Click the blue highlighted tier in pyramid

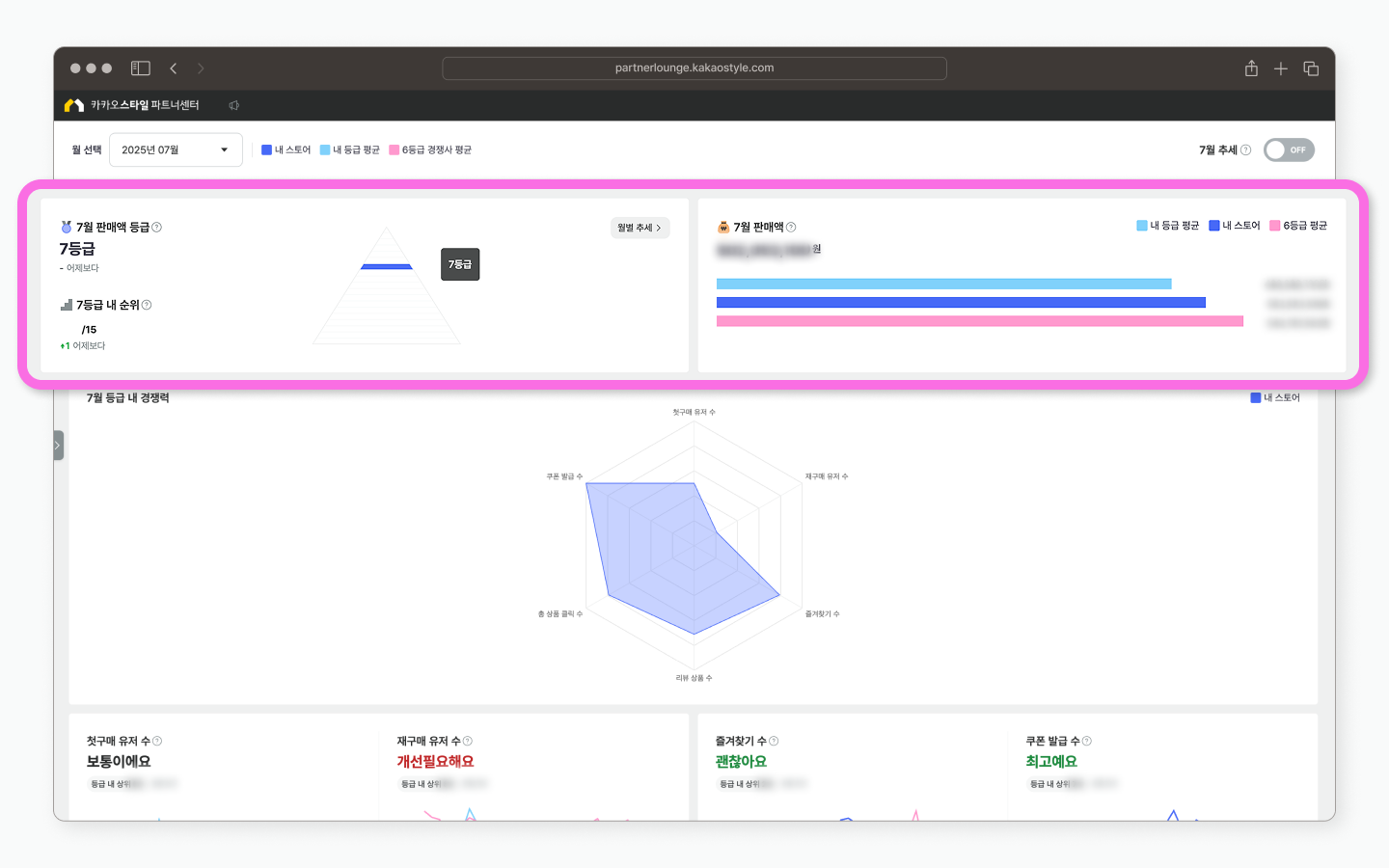(386, 267)
